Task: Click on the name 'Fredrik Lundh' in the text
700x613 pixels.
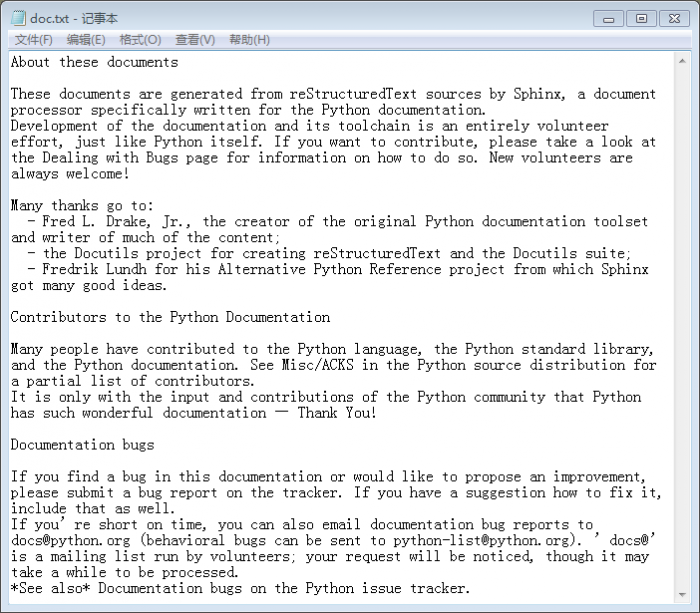Action: tap(94, 269)
